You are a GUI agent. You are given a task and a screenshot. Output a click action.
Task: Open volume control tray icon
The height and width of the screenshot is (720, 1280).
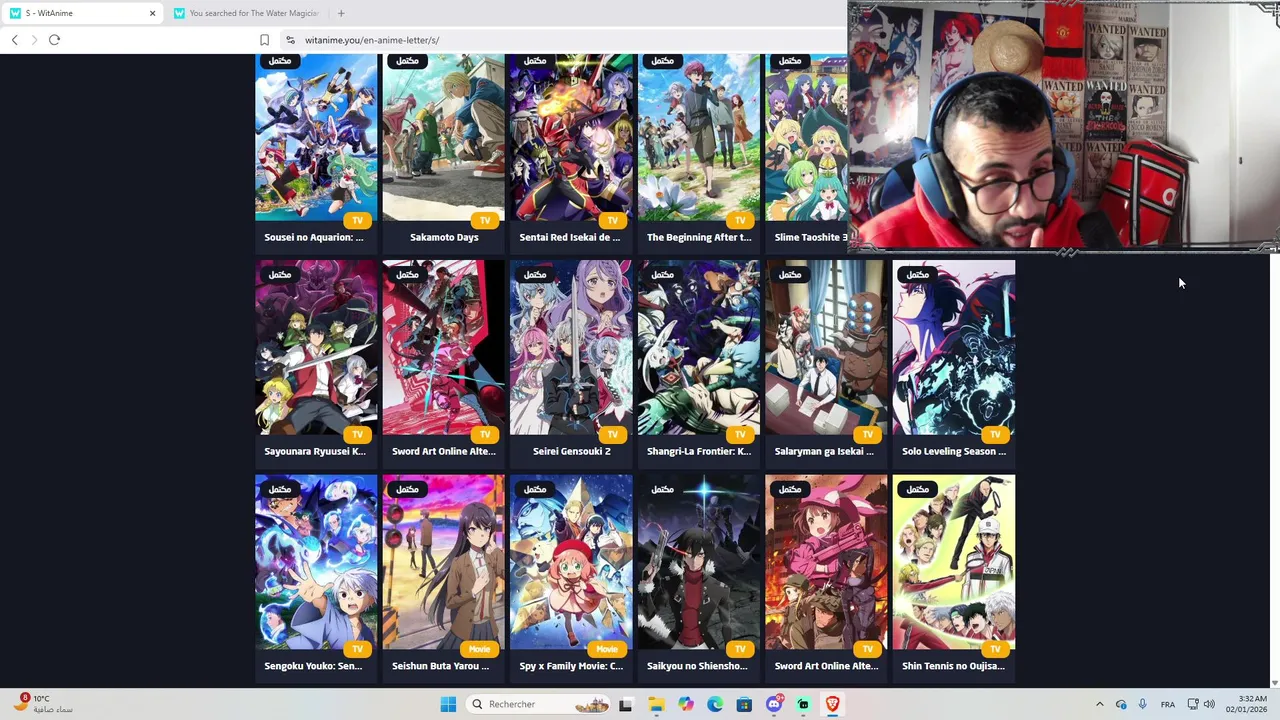[x=1209, y=704]
